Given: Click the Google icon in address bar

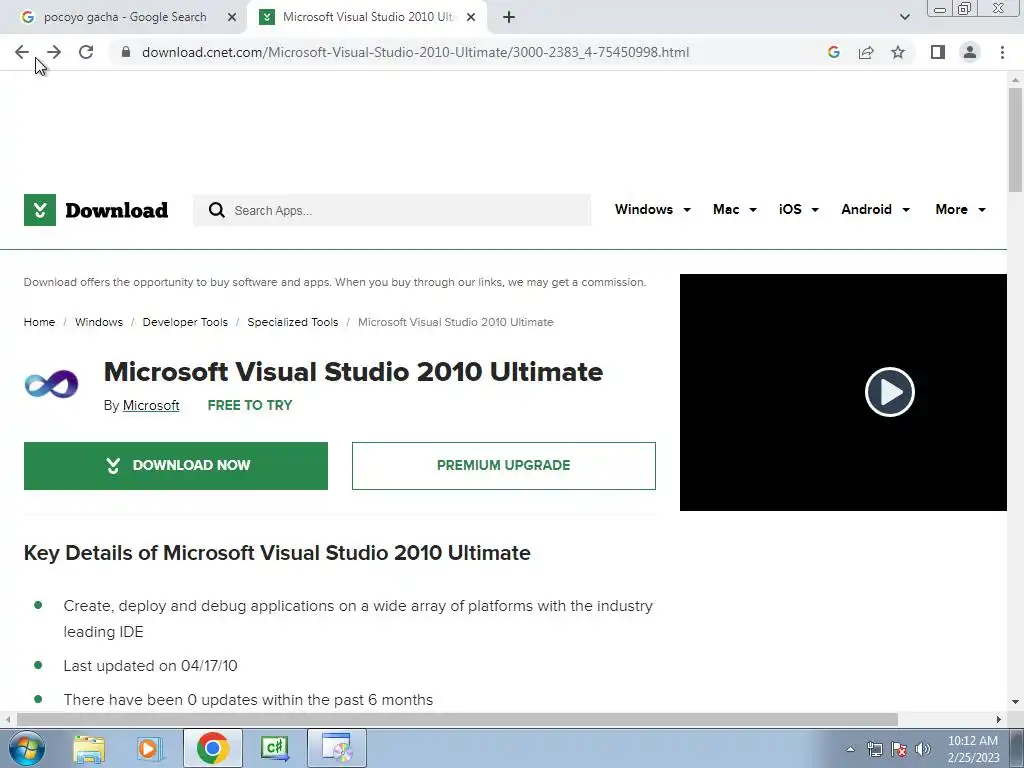Looking at the screenshot, I should pos(833,52).
